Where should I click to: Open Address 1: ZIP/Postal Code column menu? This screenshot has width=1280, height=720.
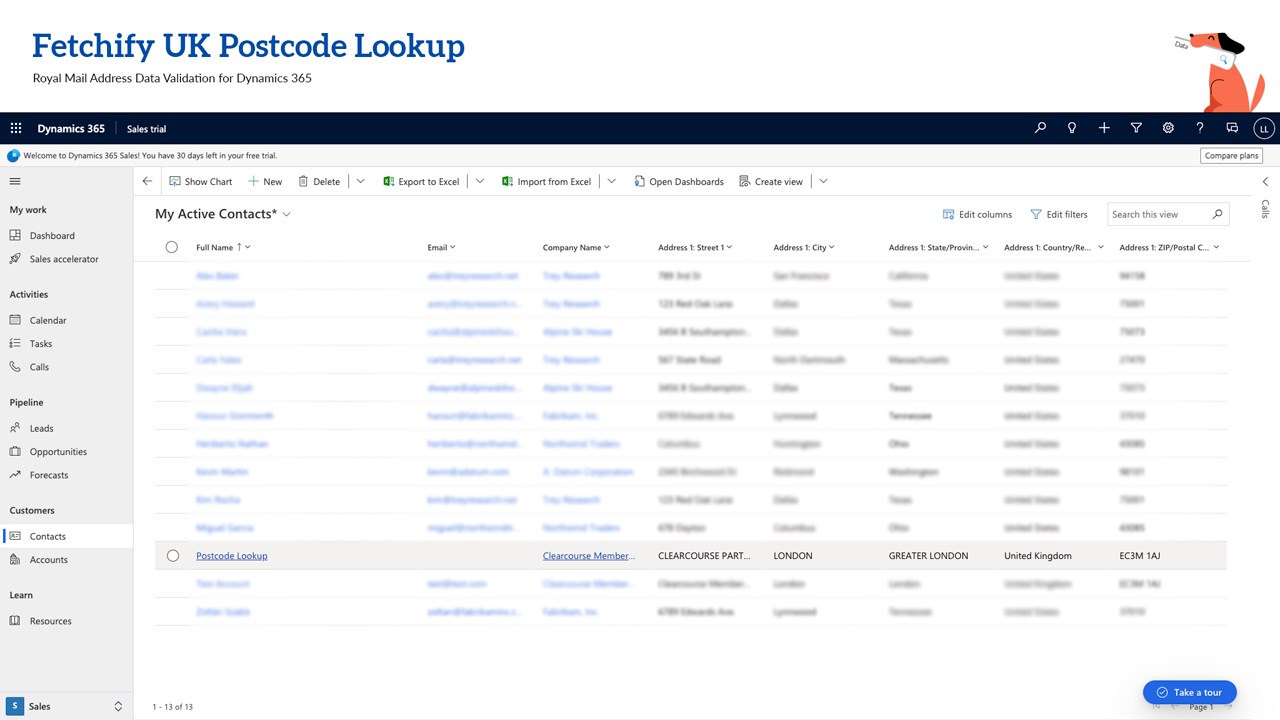click(1169, 247)
